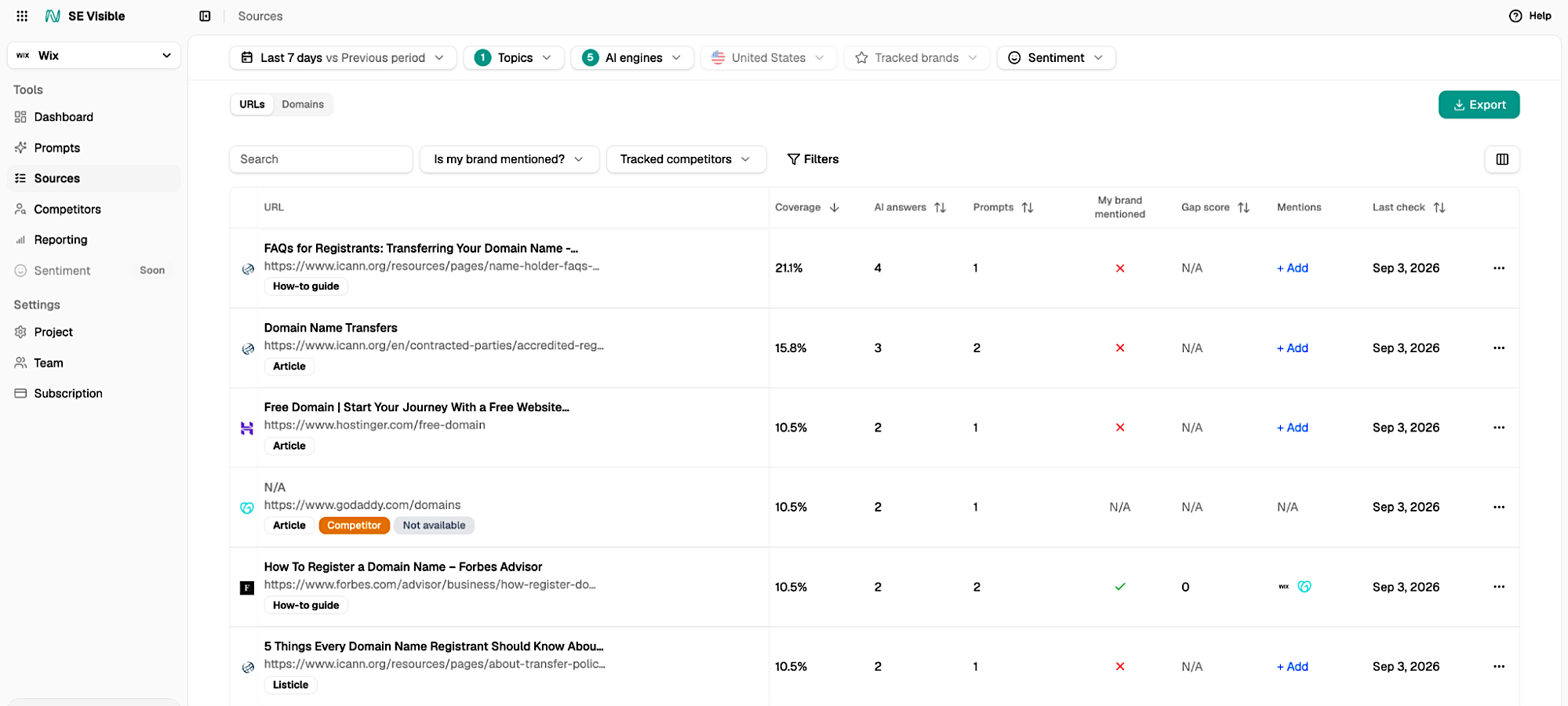Open the Tracked brands dropdown
Viewport: 1568px width, 706px height.
tap(916, 57)
